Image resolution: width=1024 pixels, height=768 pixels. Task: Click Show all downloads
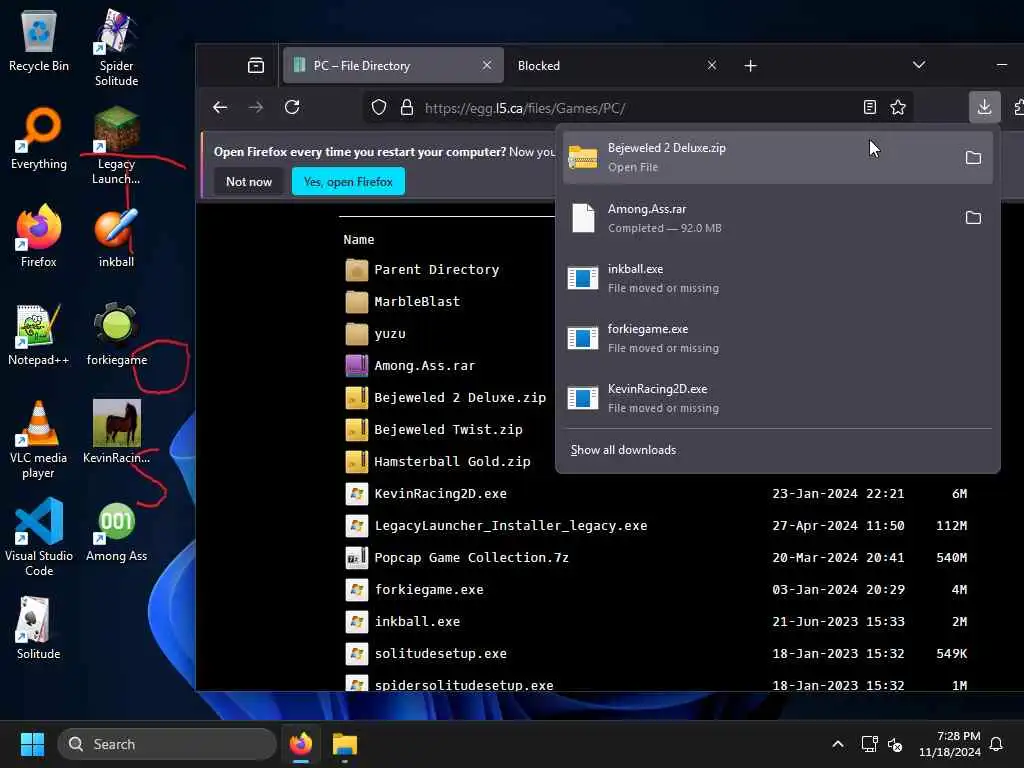pos(623,450)
